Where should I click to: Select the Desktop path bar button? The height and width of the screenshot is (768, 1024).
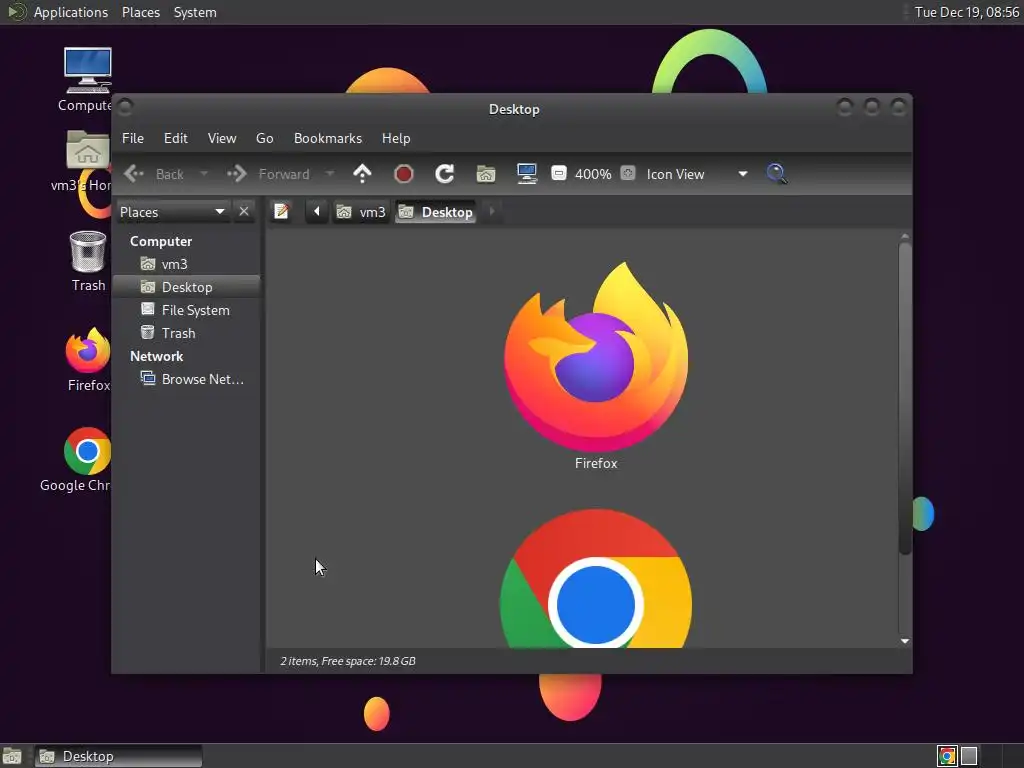[x=436, y=212]
